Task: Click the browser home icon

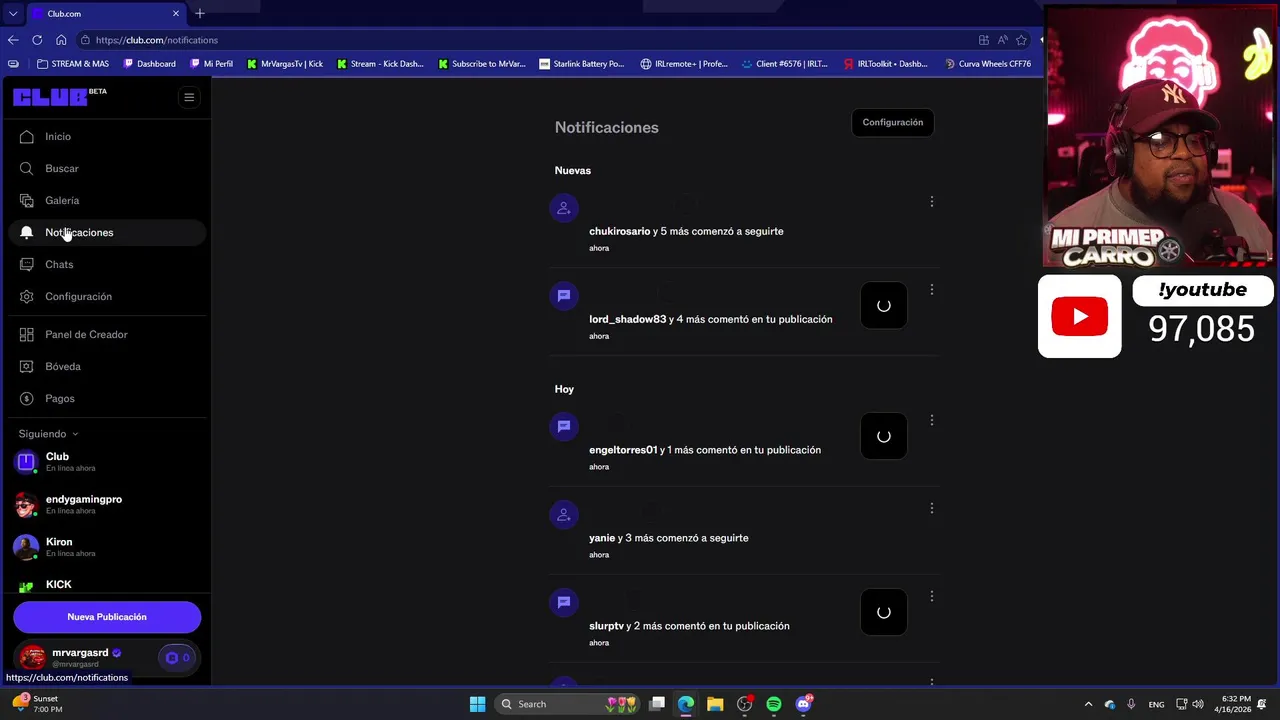Action: pos(61,40)
